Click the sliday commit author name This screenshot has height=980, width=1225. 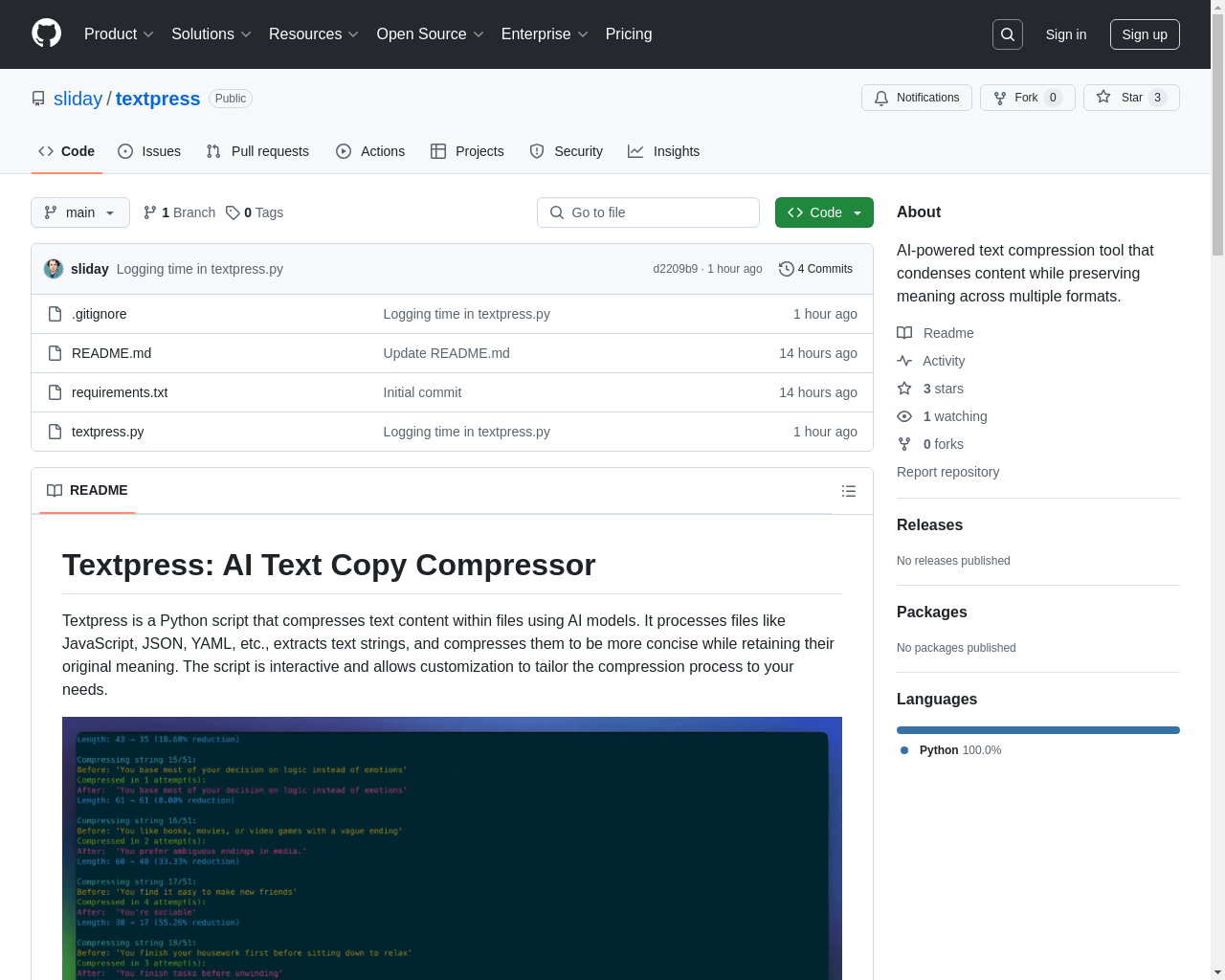coord(90,269)
